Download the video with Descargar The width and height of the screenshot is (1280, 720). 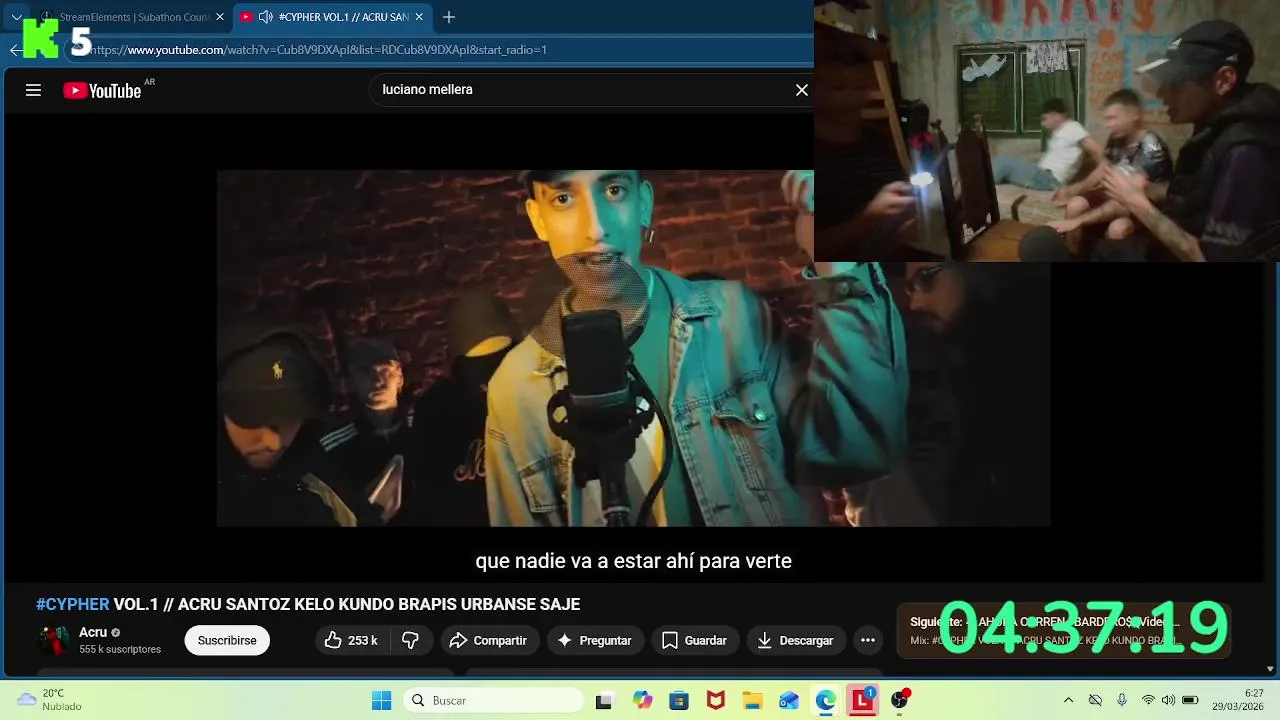click(x=796, y=640)
